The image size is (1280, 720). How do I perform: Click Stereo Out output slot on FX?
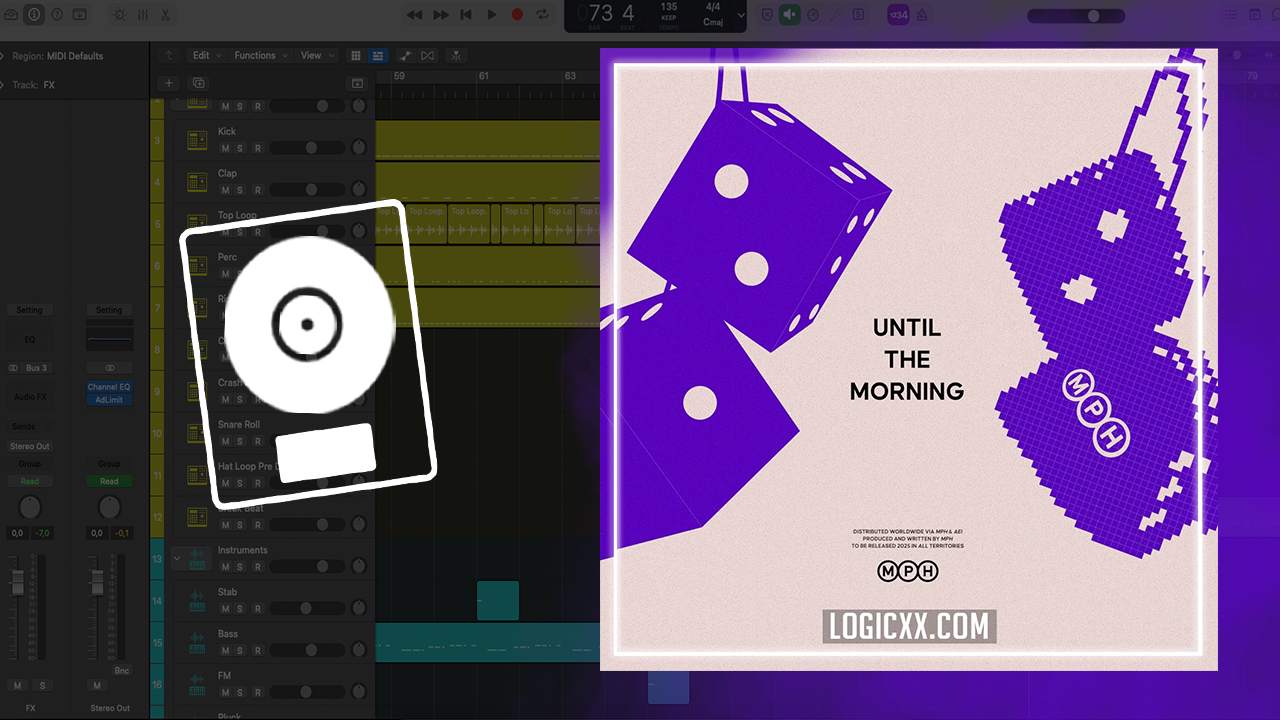29,446
